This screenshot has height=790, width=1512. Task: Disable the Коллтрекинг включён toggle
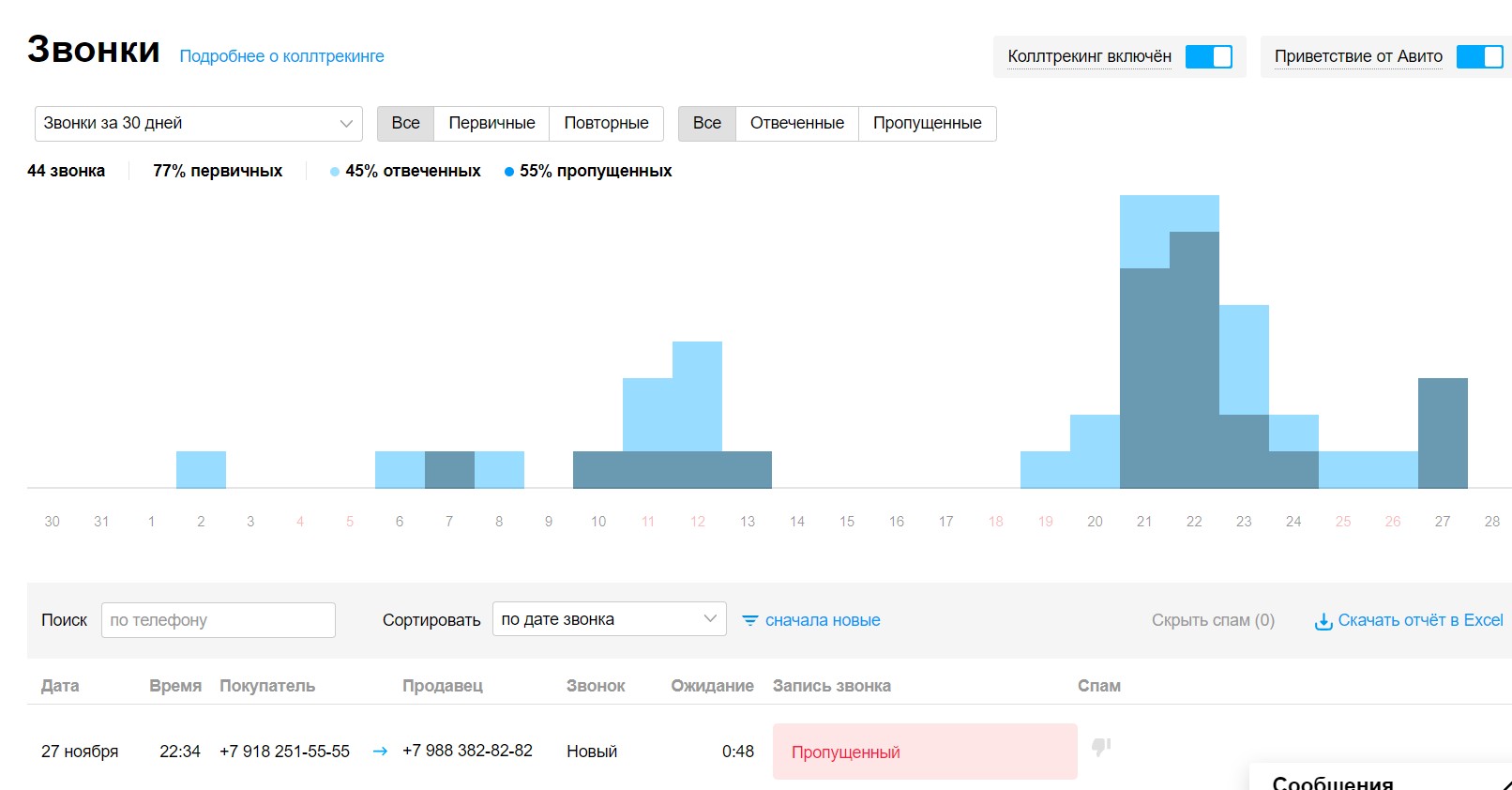[1208, 56]
